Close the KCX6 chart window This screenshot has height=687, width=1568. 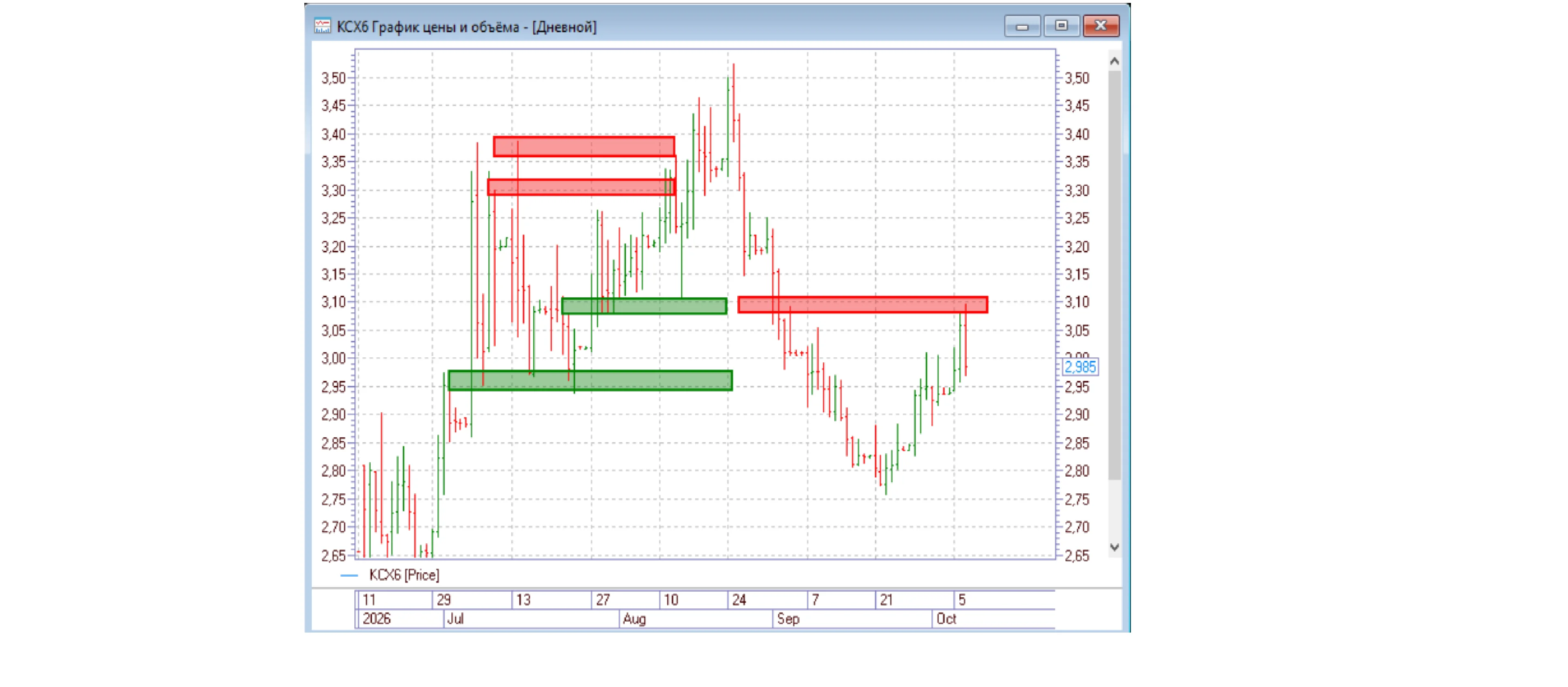(1101, 26)
